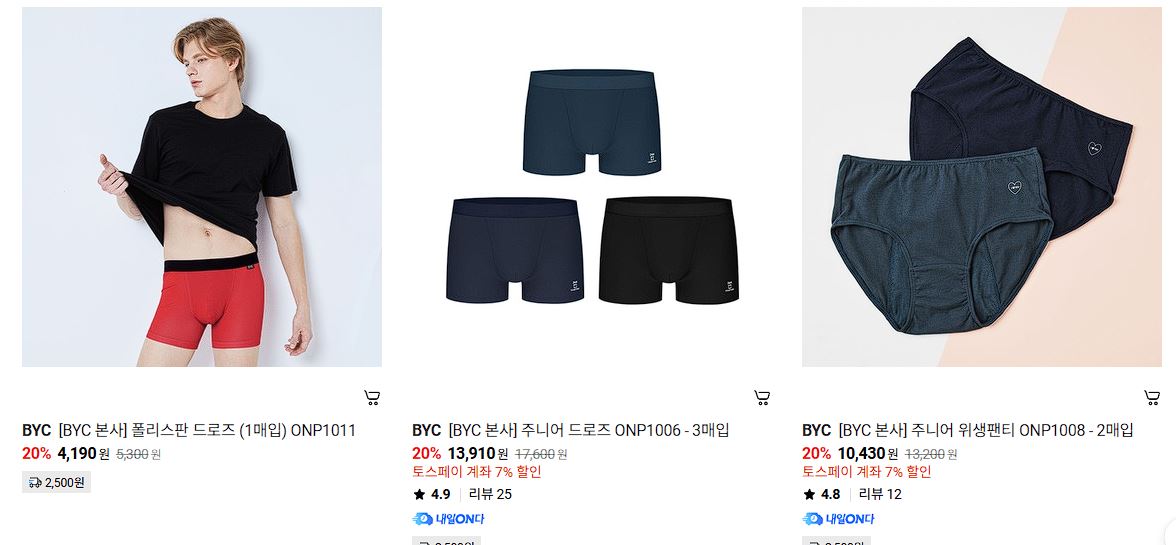Click the star rating 4.9 icon
The image size is (1176, 545).
click(x=419, y=494)
